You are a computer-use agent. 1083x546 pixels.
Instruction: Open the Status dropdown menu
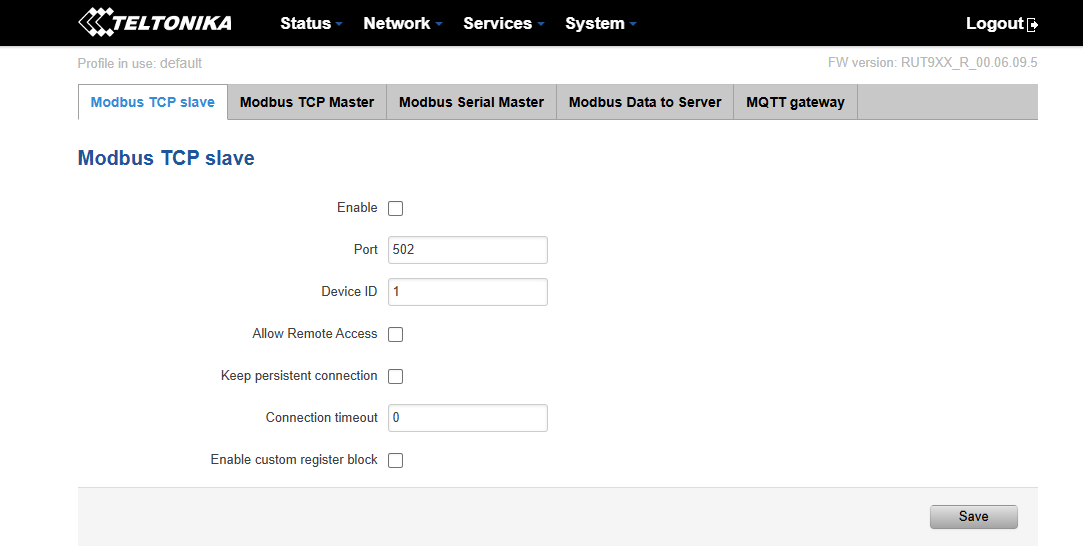(x=311, y=23)
